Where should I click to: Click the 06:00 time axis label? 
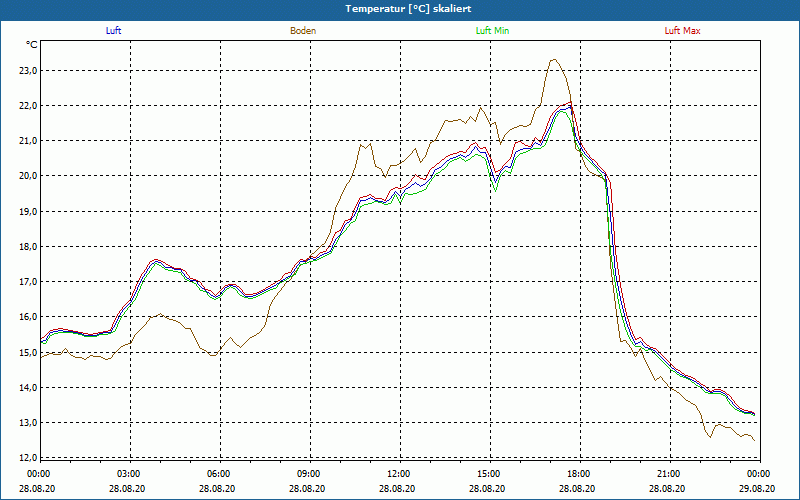click(x=217, y=474)
